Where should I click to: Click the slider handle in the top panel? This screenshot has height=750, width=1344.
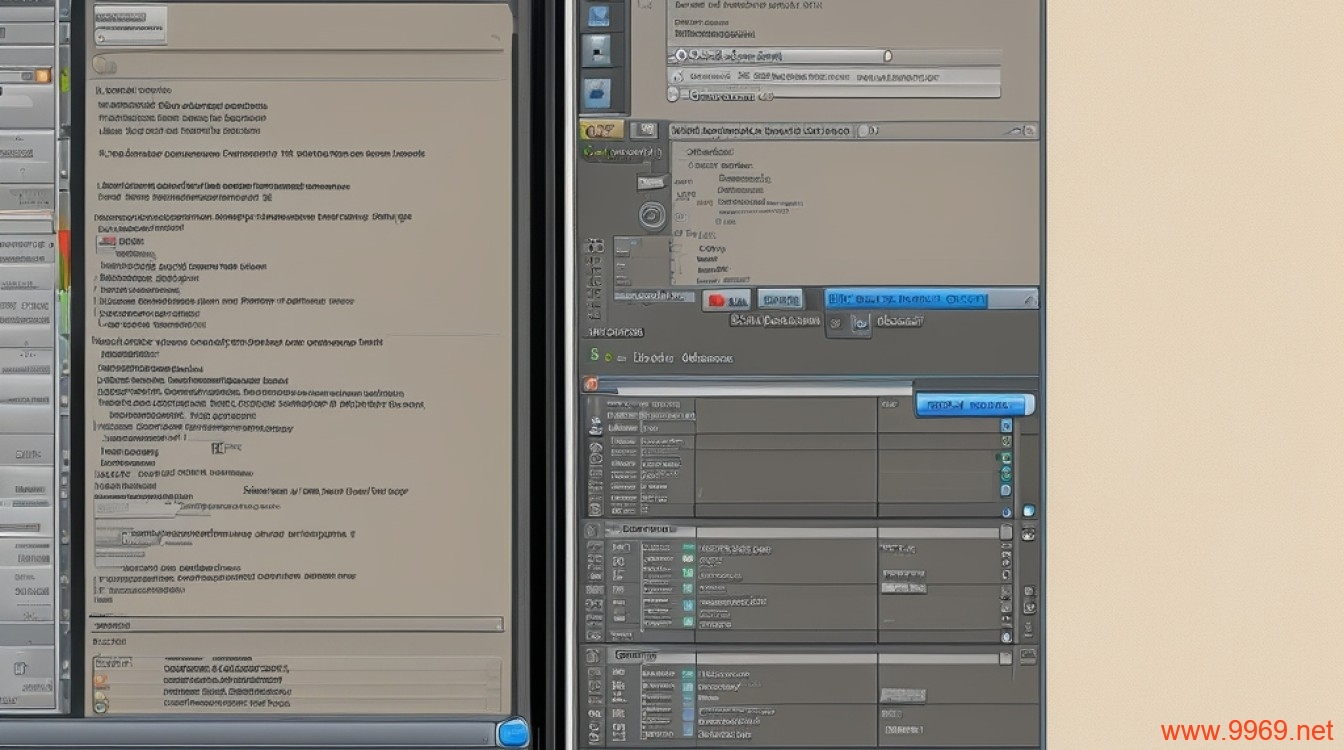tap(887, 56)
